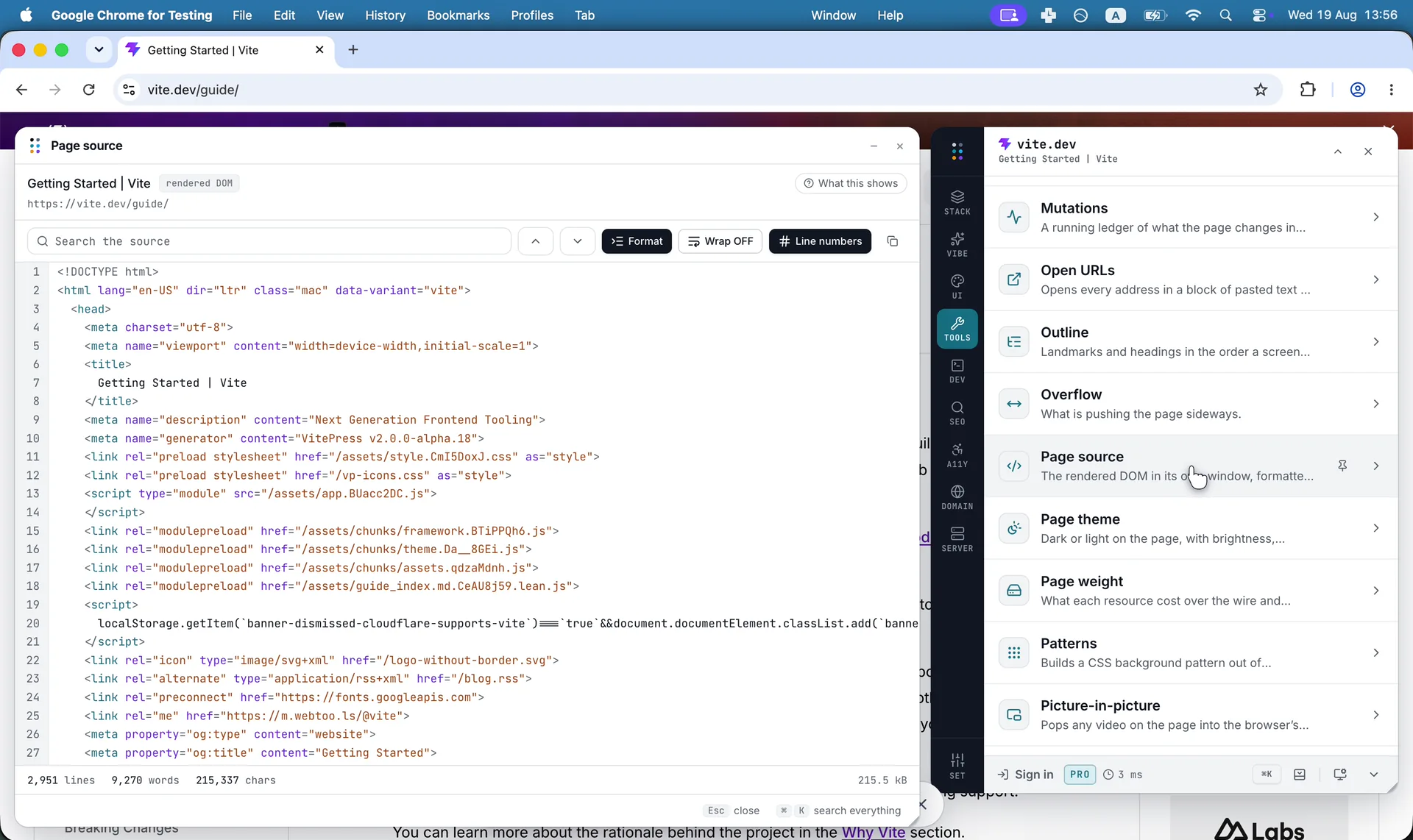The image size is (1413, 840).
Task: Click the 2,951 lines status text
Action: [61, 780]
